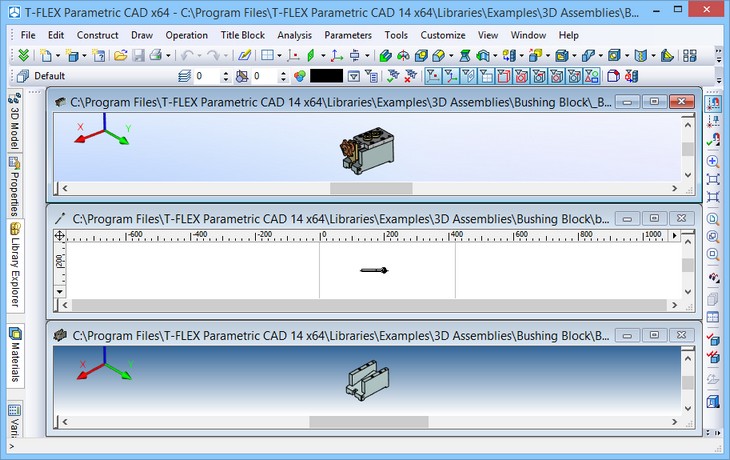Click the red X cancel selection icon
Viewport: 730px width, 460px height.
410,76
